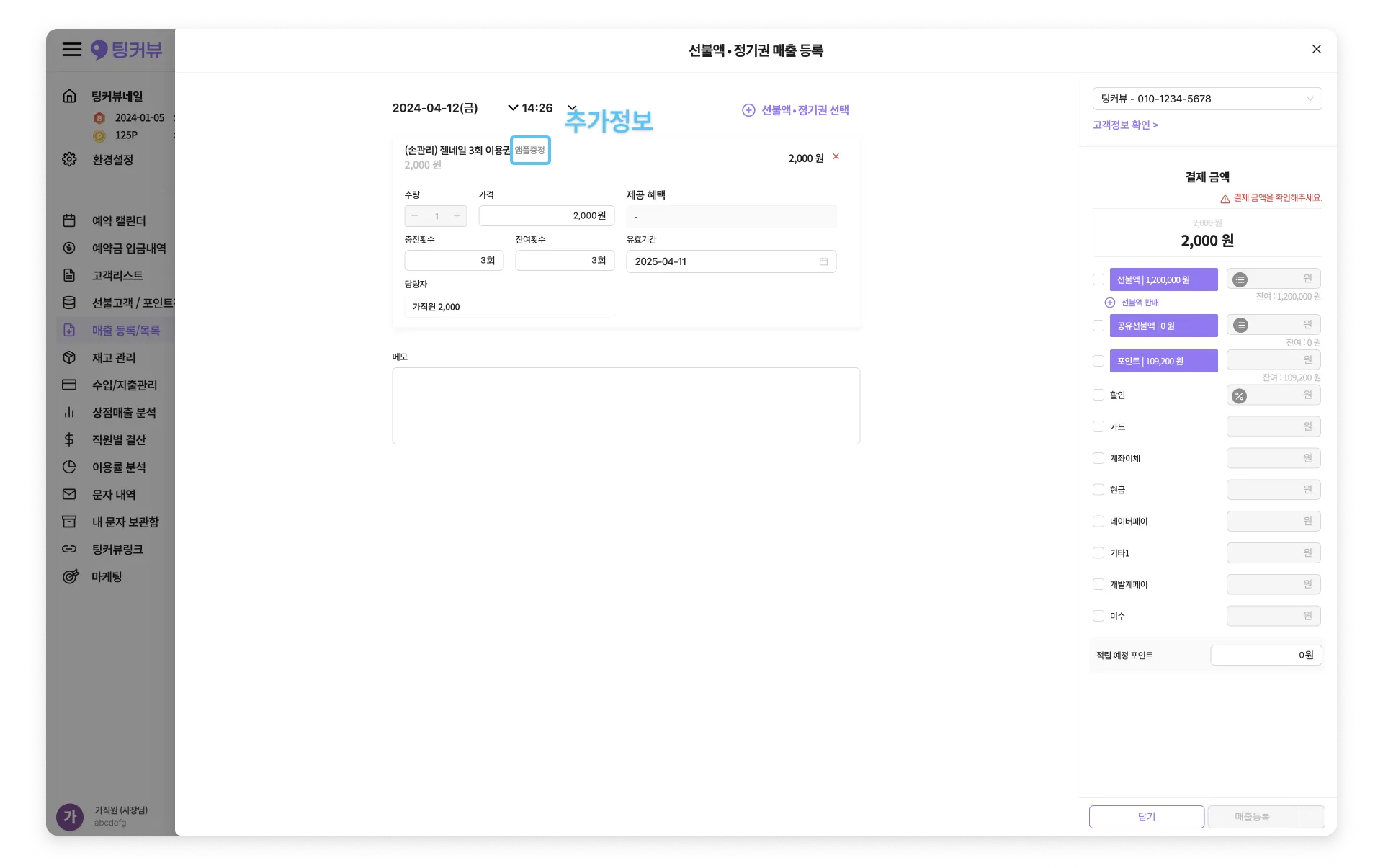The width and height of the screenshot is (1383, 868).
Task: Open the customer dropdown 팅커뷰 - 010-1234-5678
Action: 1207,99
